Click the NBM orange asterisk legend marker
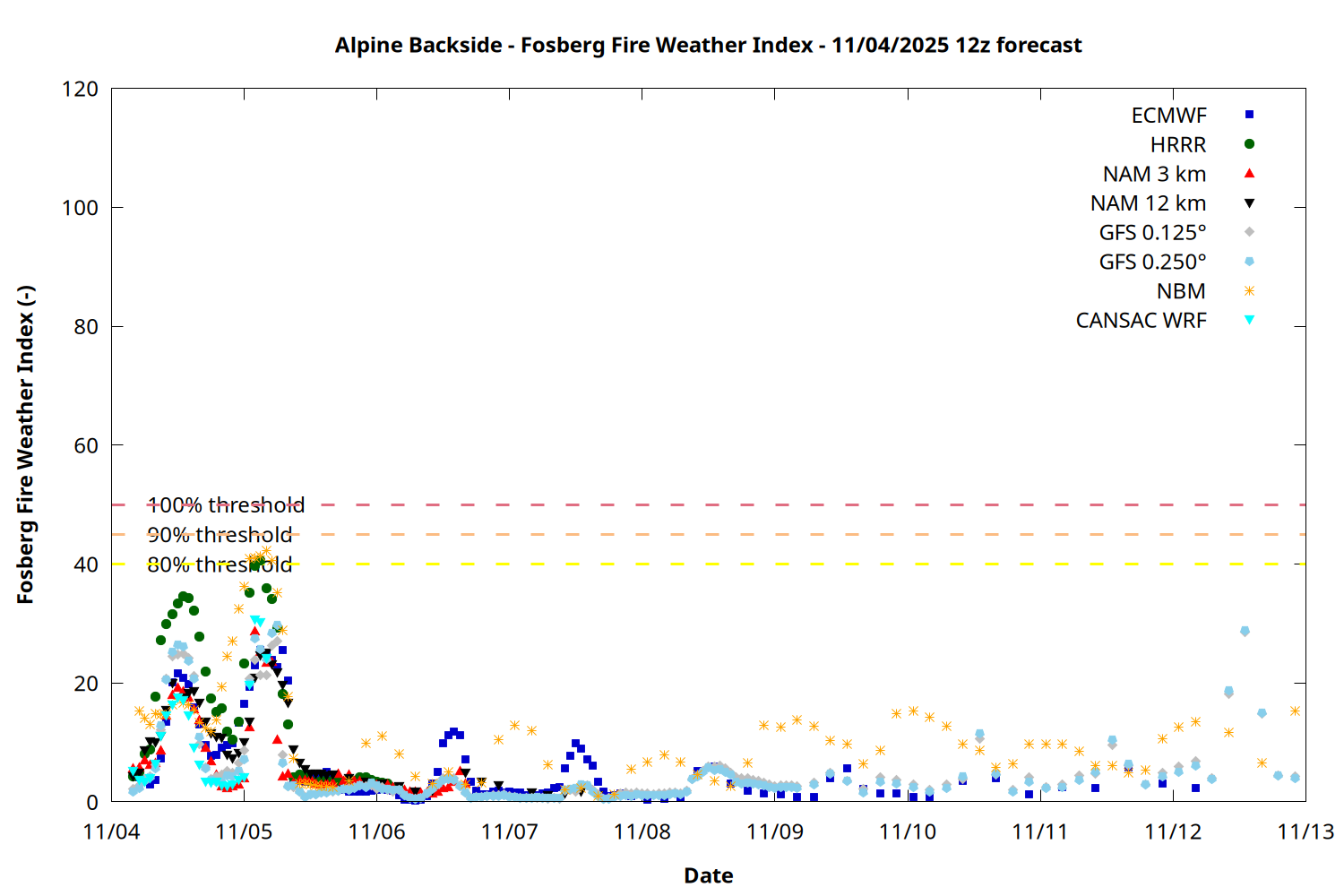Viewport: 1344px width, 896px height. (x=1249, y=291)
